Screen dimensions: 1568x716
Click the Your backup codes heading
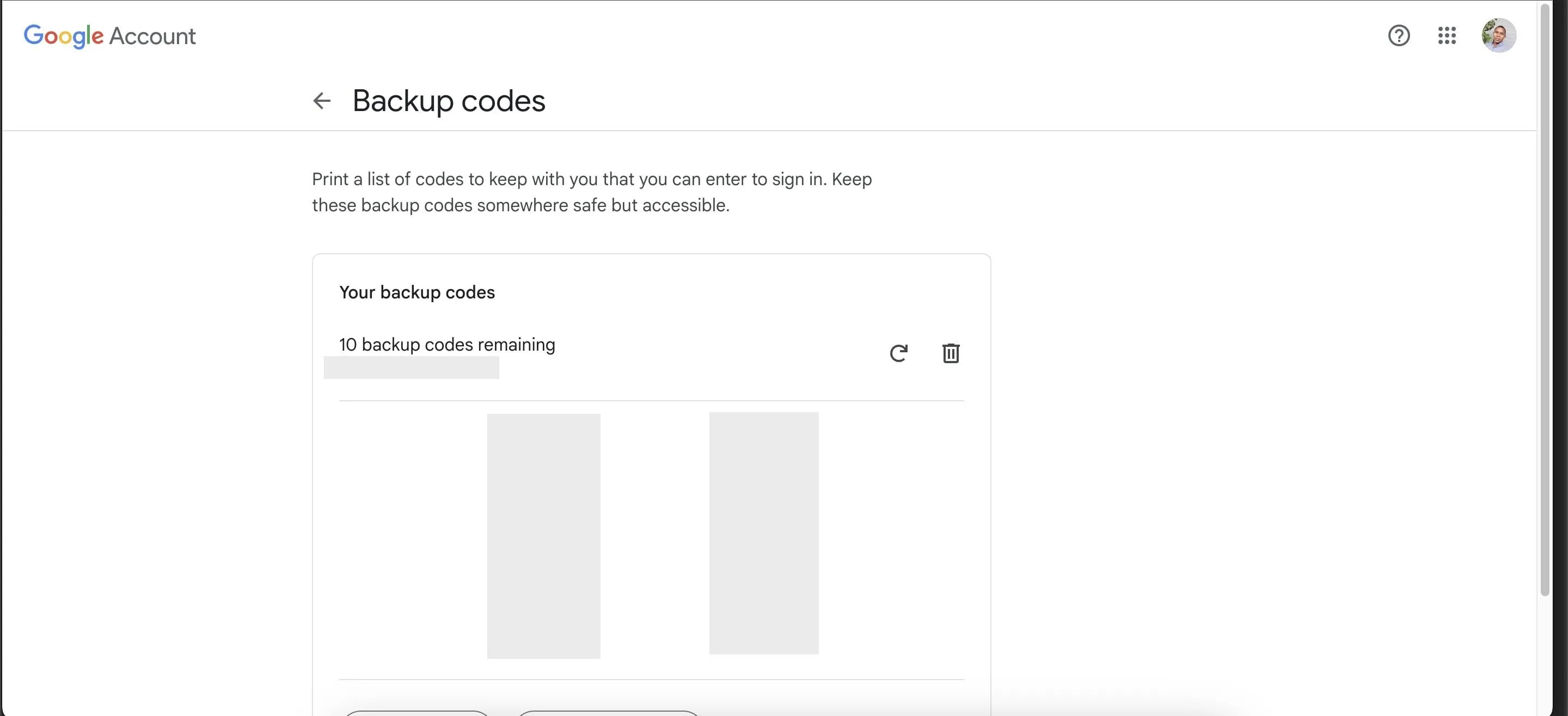click(x=417, y=292)
